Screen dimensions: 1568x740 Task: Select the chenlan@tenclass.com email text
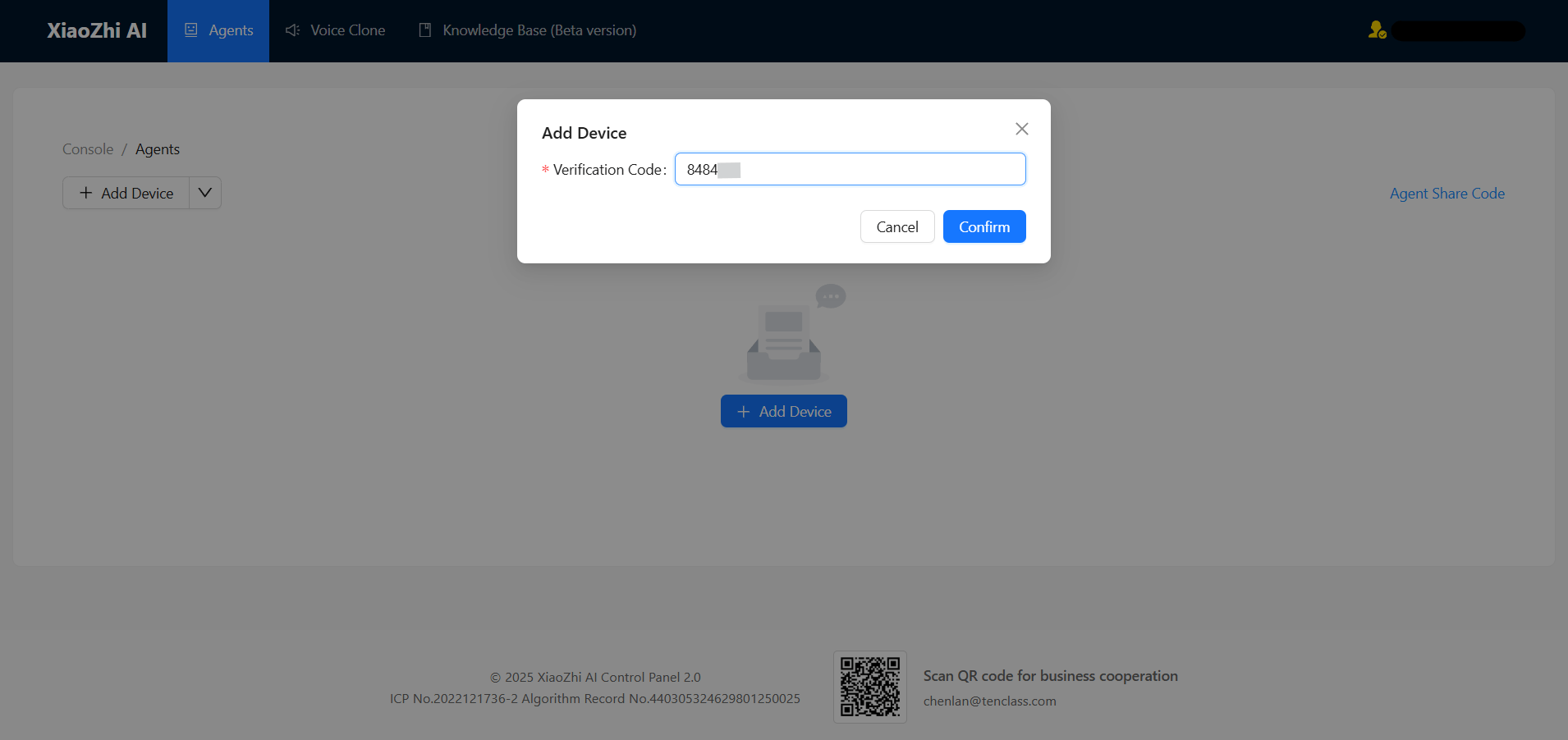(x=989, y=701)
